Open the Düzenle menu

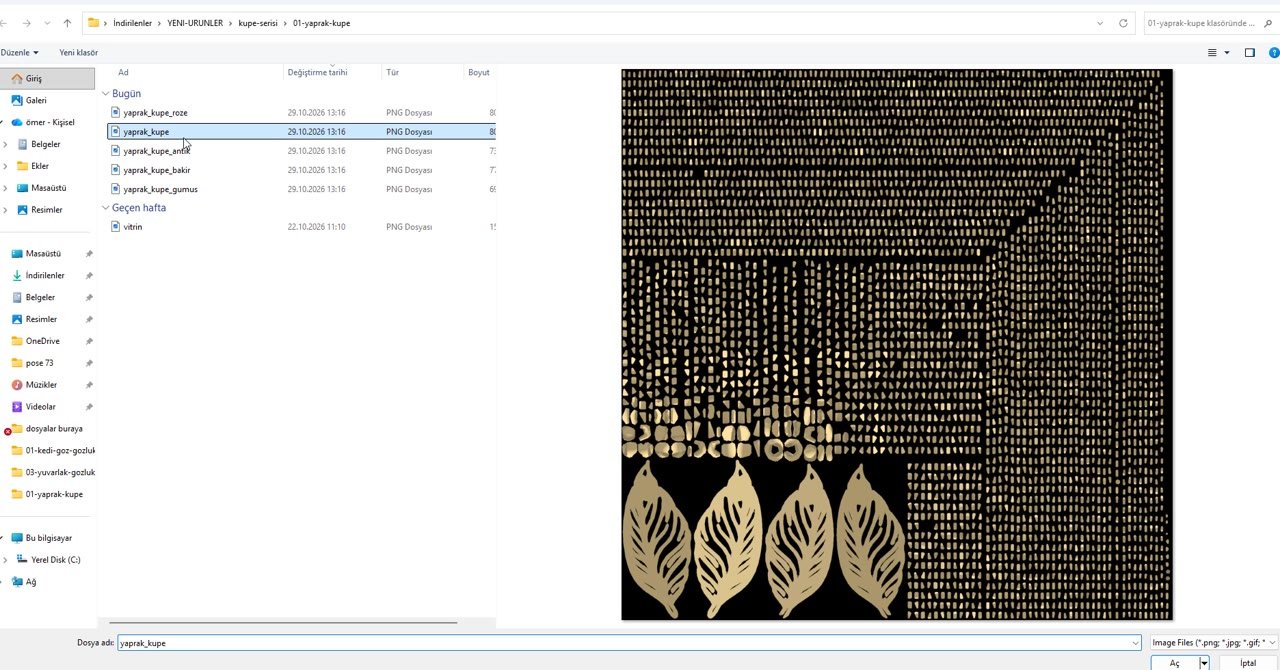coord(20,52)
